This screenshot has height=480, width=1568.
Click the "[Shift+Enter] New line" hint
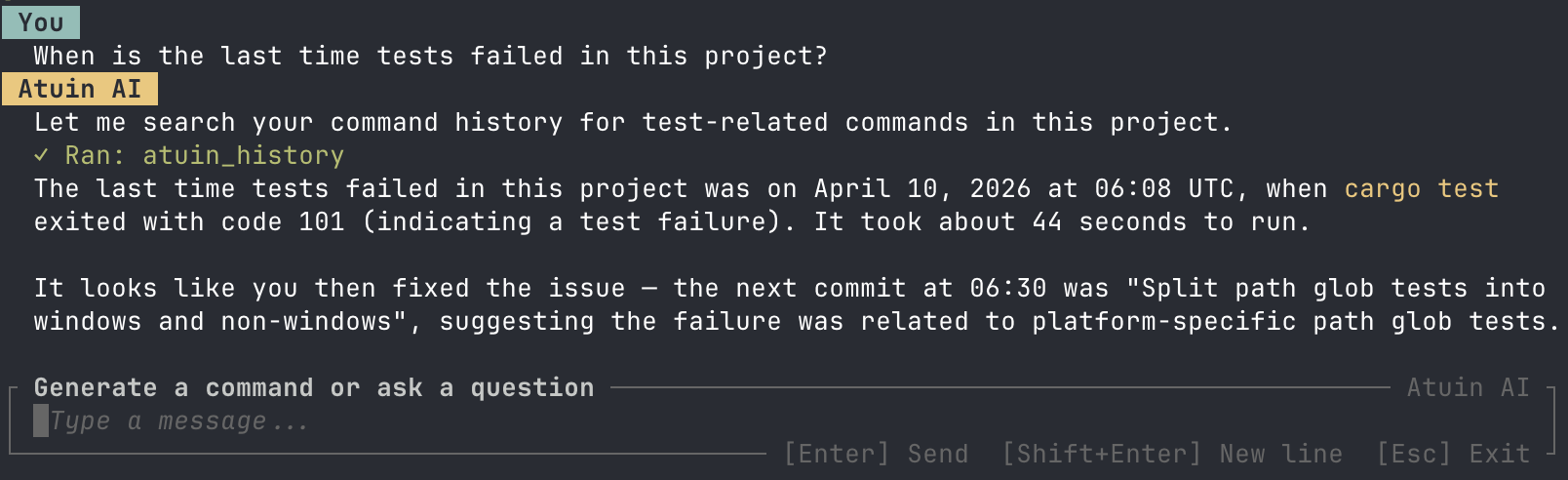coord(1173,454)
